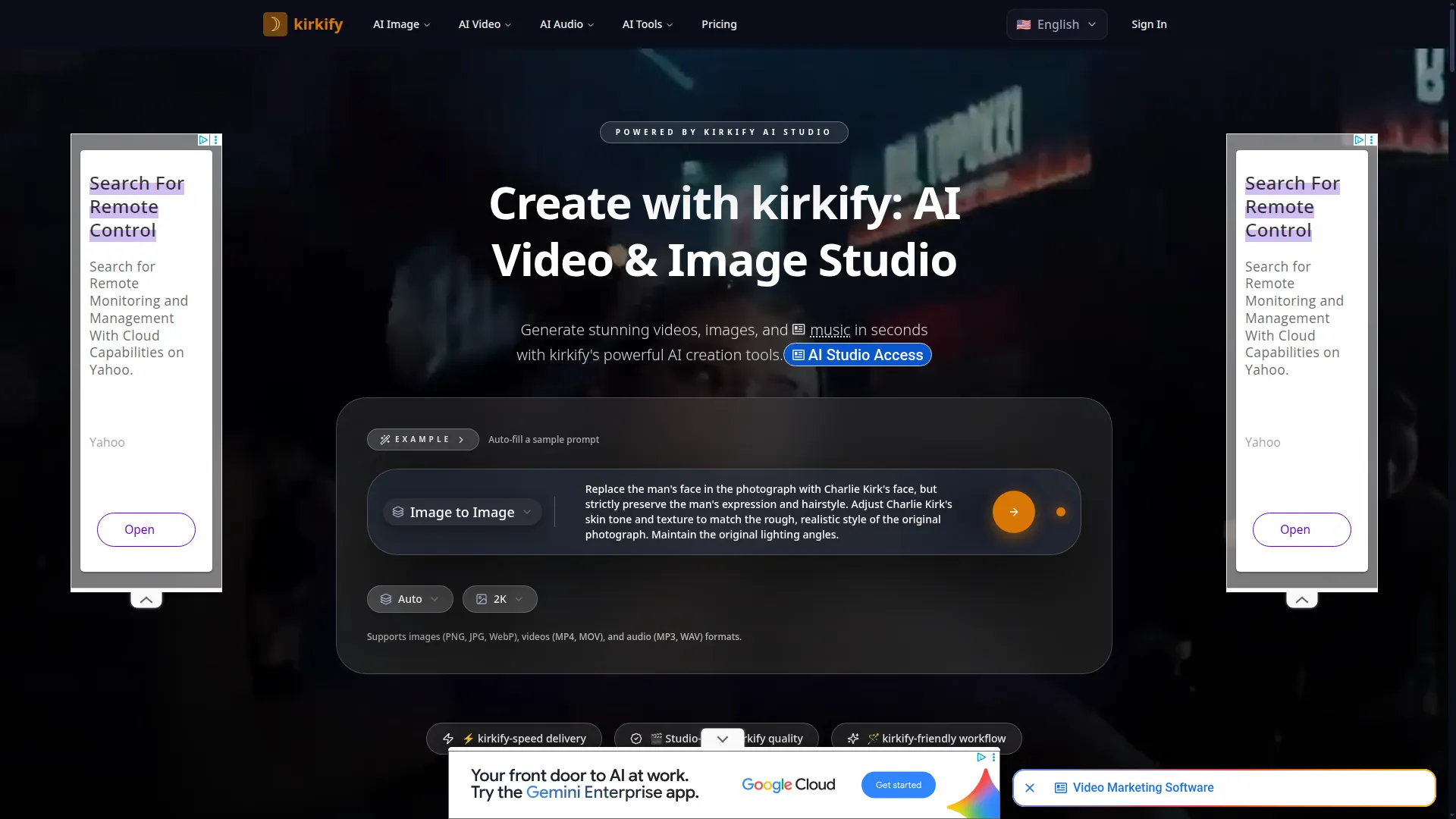The height and width of the screenshot is (819, 1456).
Task: Click the US flag icon
Action: [1024, 24]
